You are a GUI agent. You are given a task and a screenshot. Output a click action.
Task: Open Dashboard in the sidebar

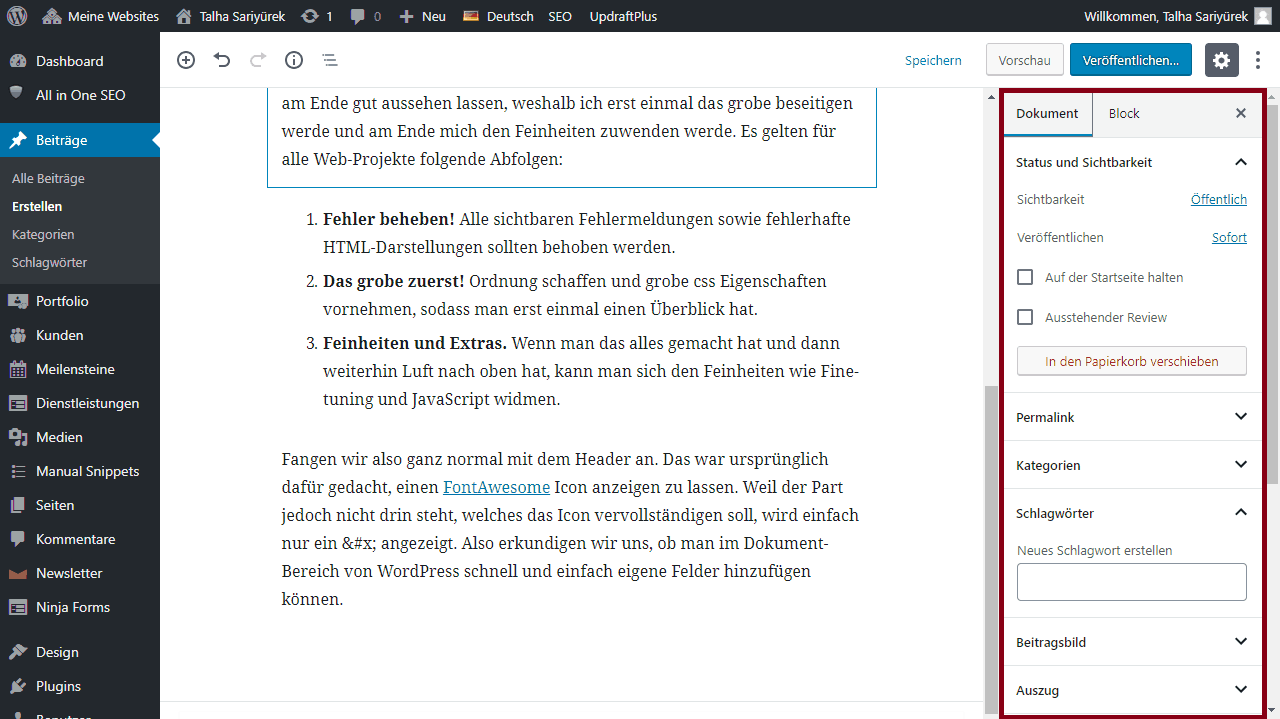point(80,61)
